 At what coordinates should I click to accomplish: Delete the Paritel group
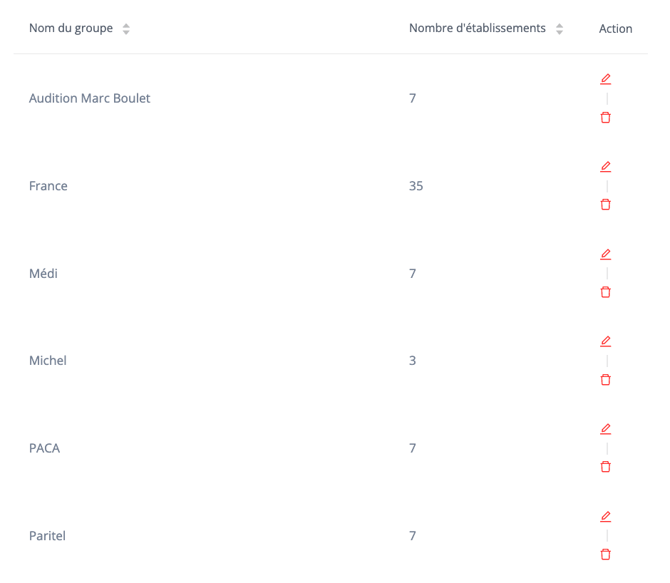(605, 554)
